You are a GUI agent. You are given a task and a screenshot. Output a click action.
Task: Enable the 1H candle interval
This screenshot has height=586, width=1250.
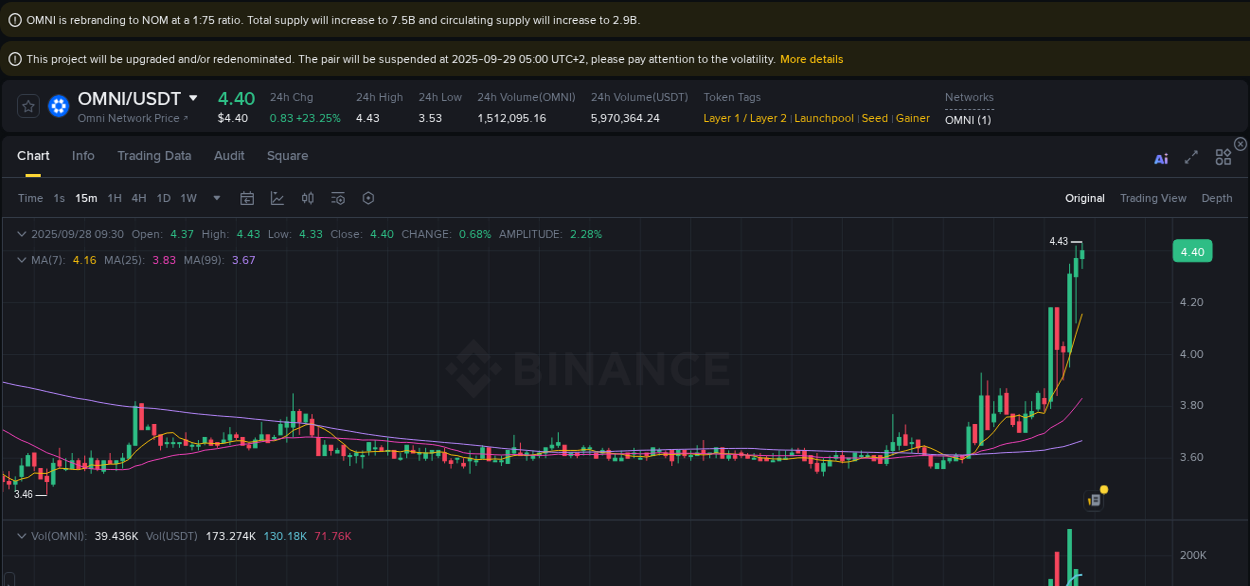point(113,198)
